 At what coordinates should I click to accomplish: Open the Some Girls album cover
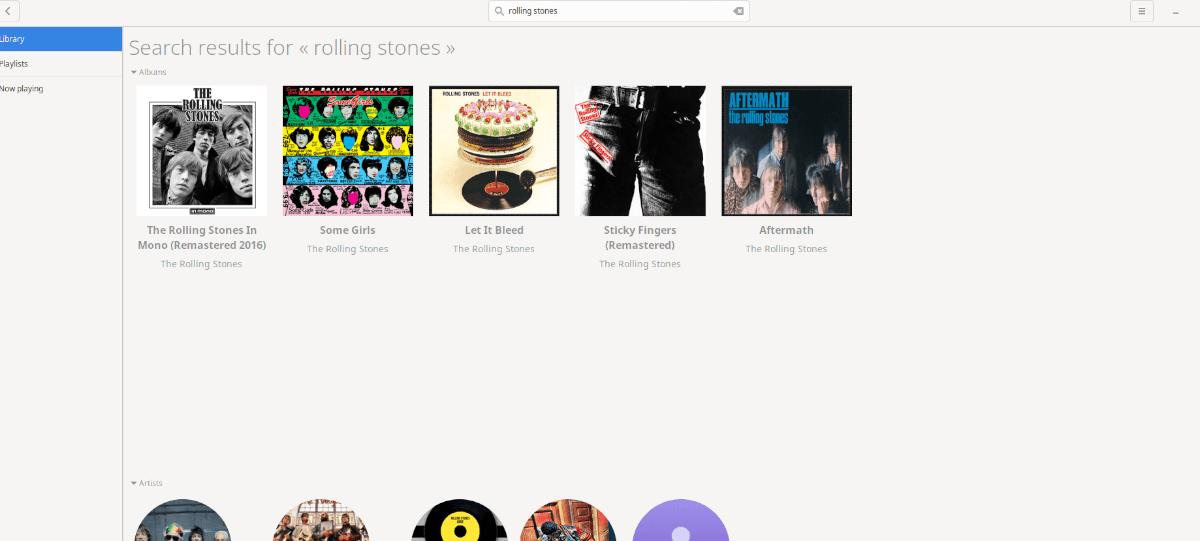(x=348, y=151)
